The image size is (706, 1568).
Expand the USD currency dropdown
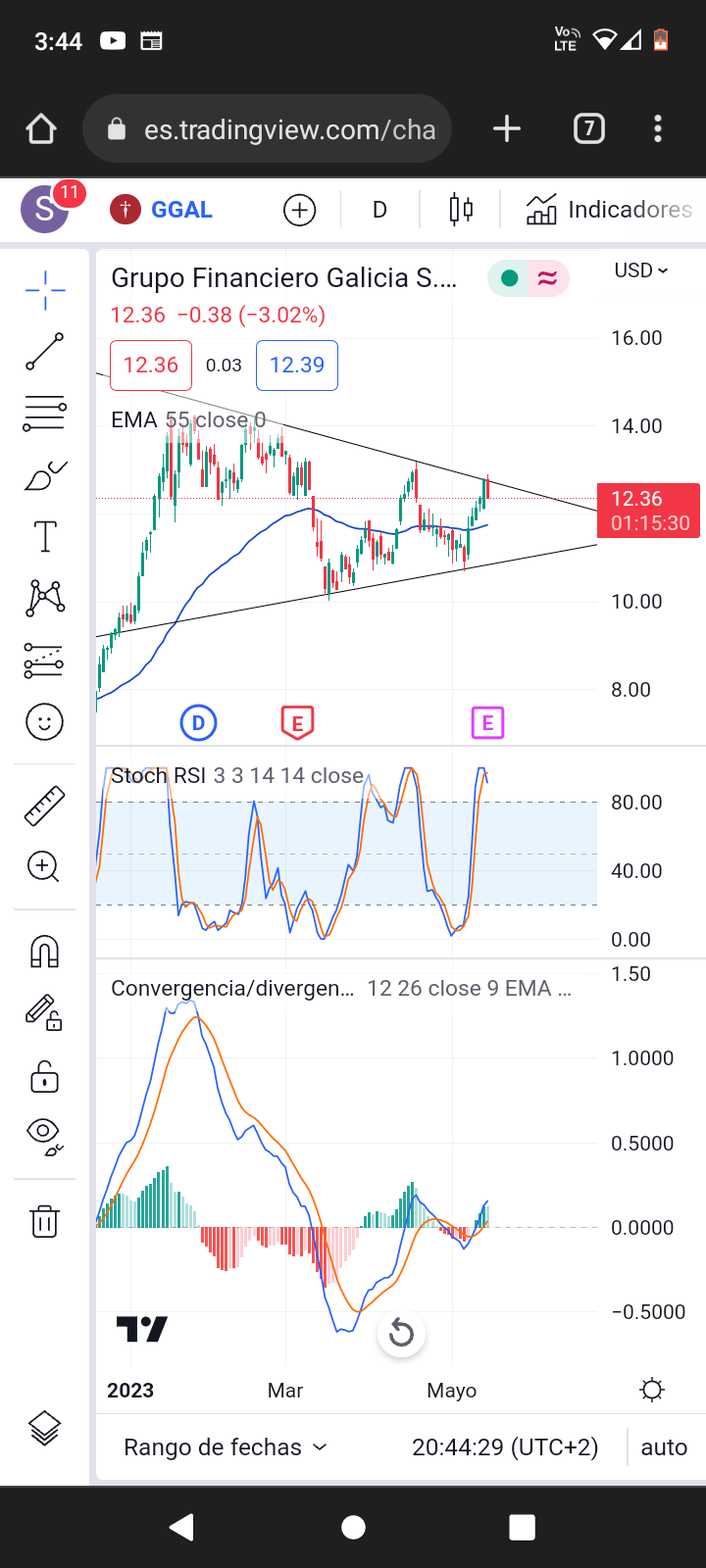(x=640, y=270)
